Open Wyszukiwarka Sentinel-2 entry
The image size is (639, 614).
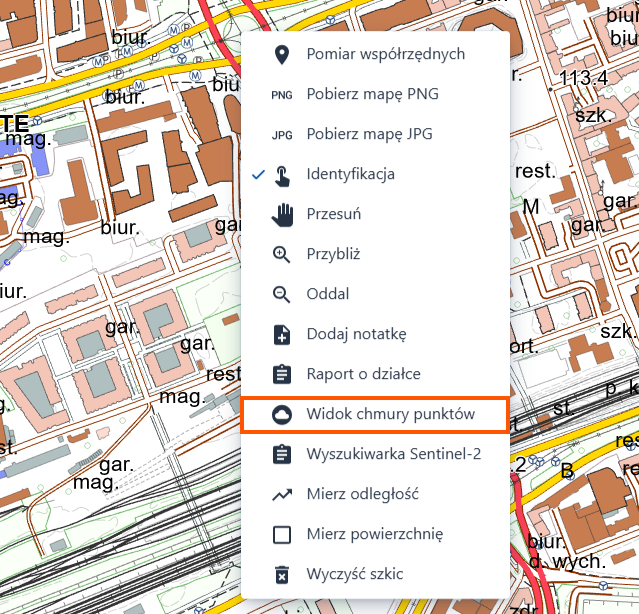(375, 454)
